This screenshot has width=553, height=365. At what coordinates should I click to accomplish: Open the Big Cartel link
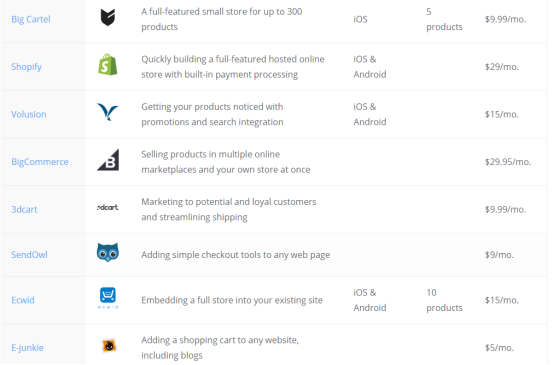[x=31, y=19]
